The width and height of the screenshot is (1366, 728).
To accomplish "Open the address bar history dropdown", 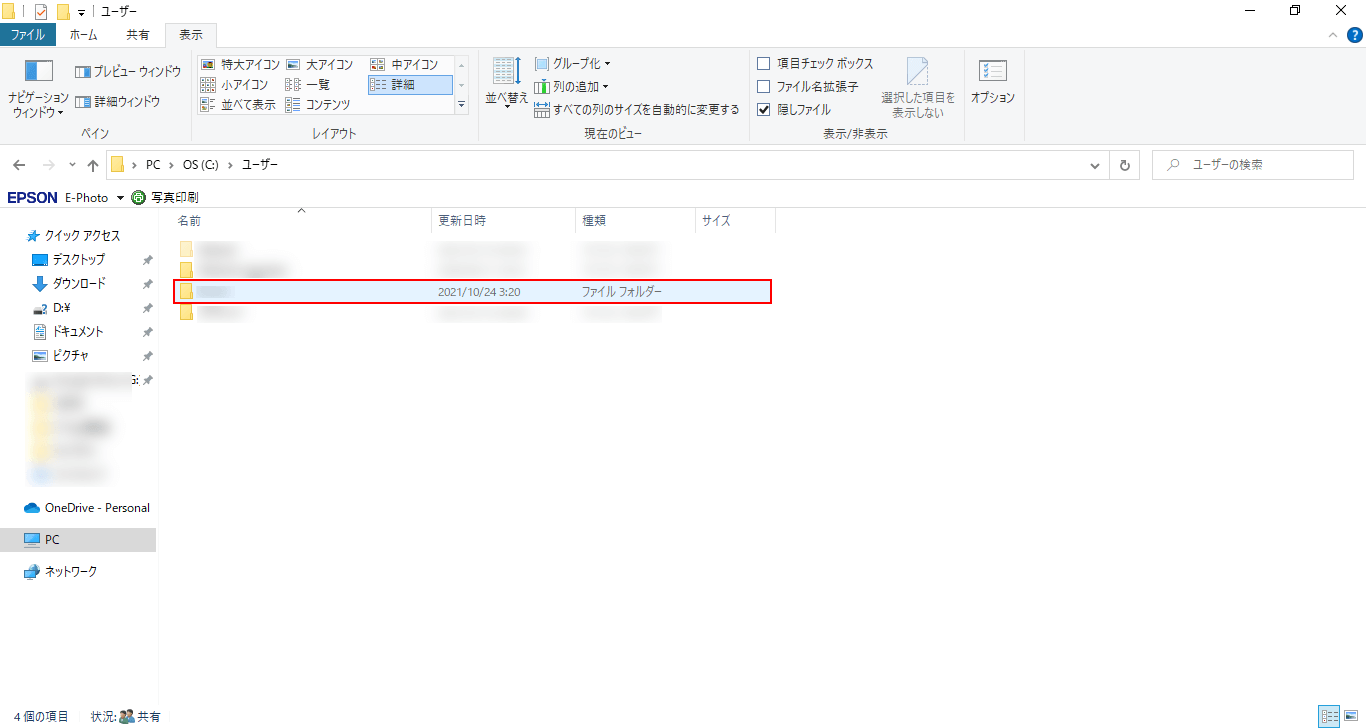I will (1095, 165).
